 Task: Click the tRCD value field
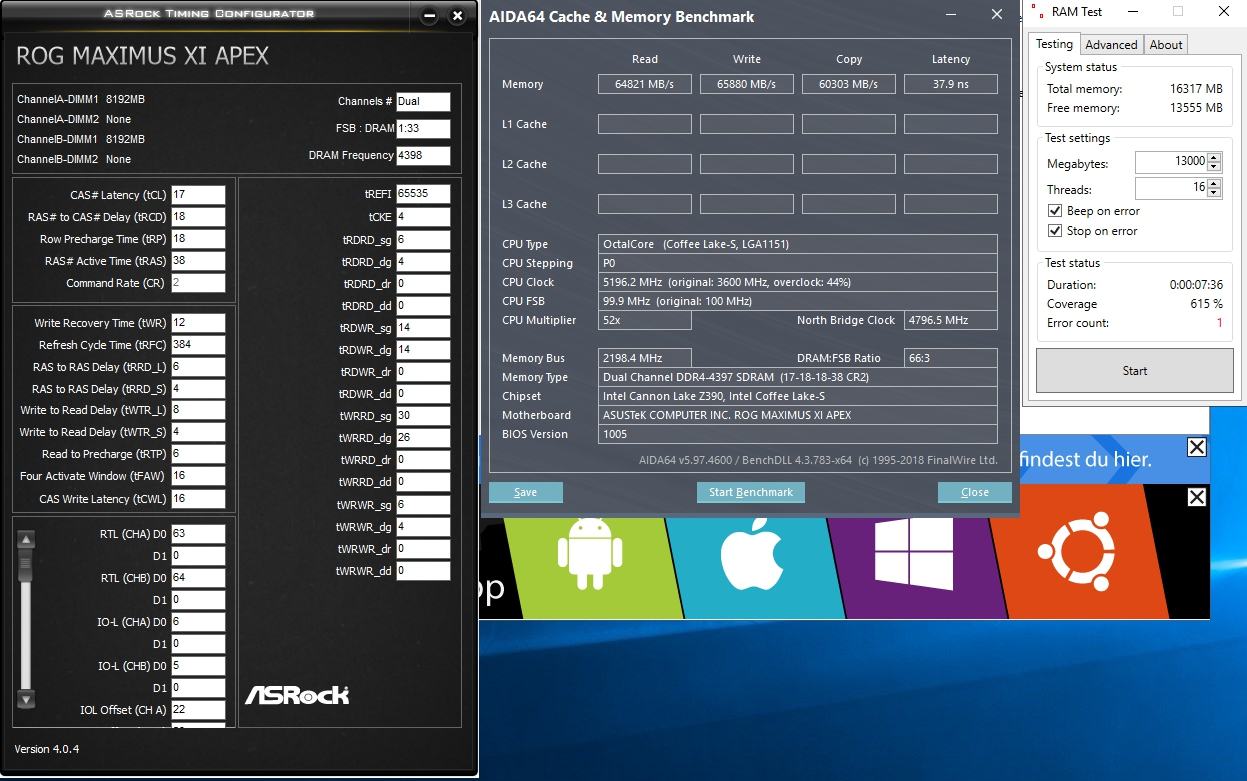[198, 217]
